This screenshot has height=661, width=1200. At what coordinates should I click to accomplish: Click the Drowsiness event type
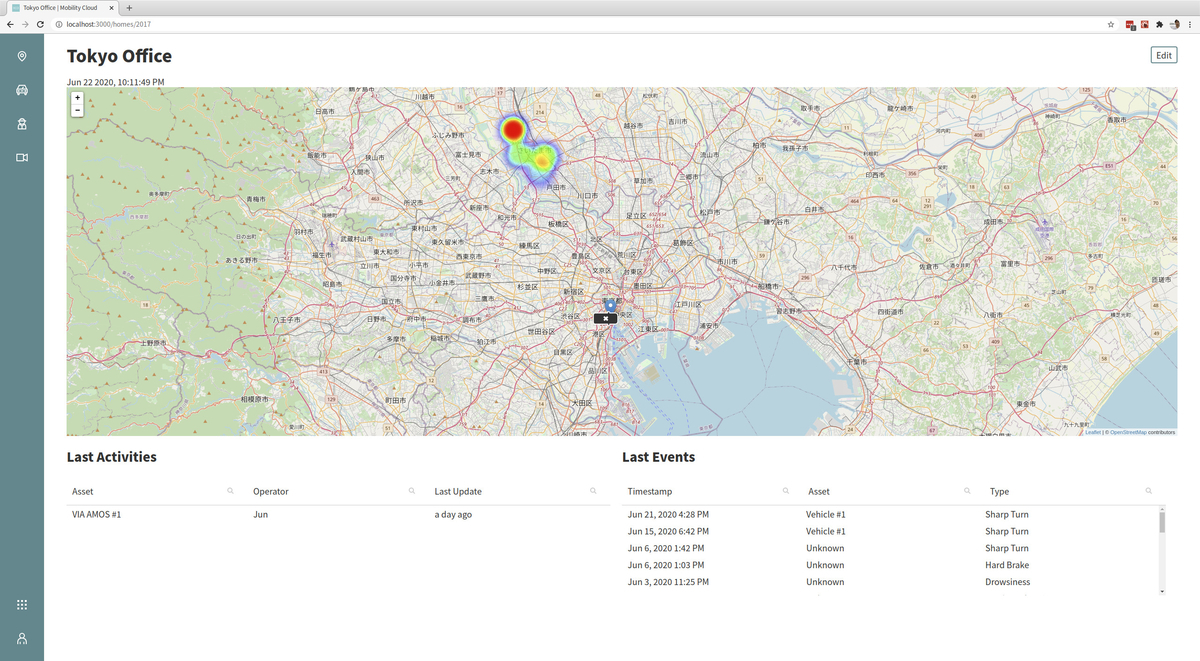click(1007, 582)
